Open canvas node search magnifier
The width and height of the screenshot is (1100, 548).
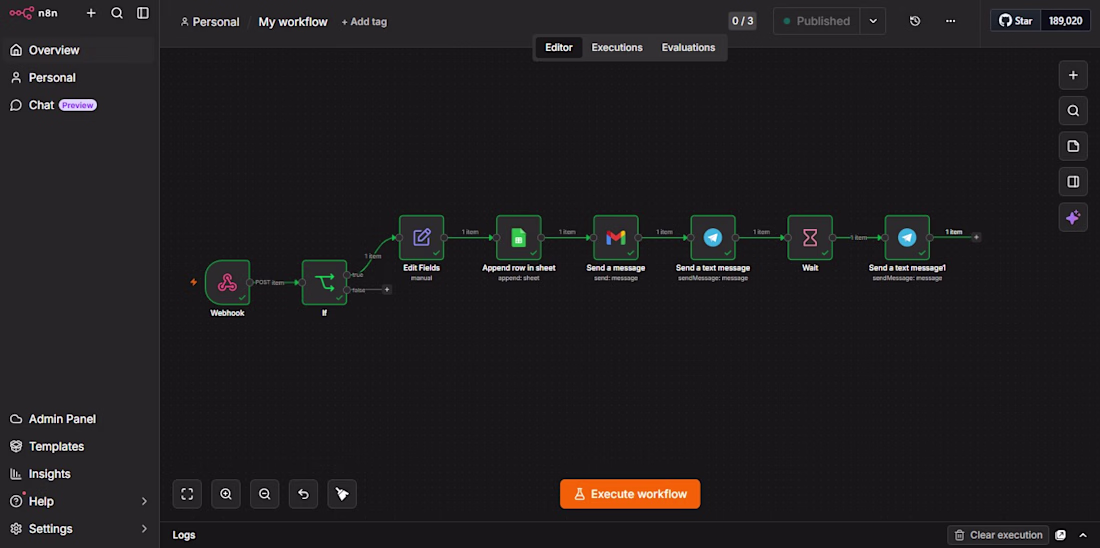pos(1073,111)
